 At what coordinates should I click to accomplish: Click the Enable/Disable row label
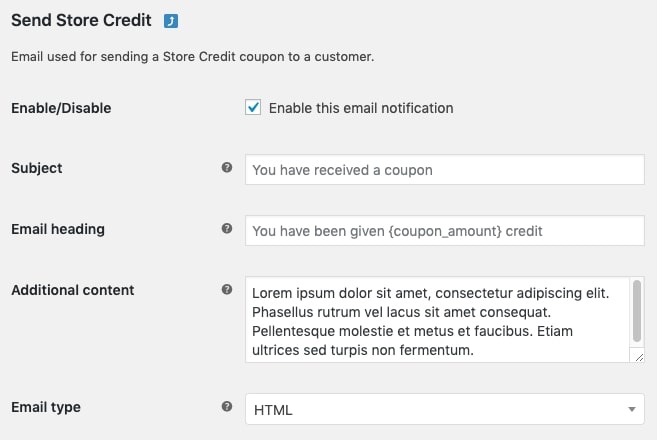(x=61, y=108)
